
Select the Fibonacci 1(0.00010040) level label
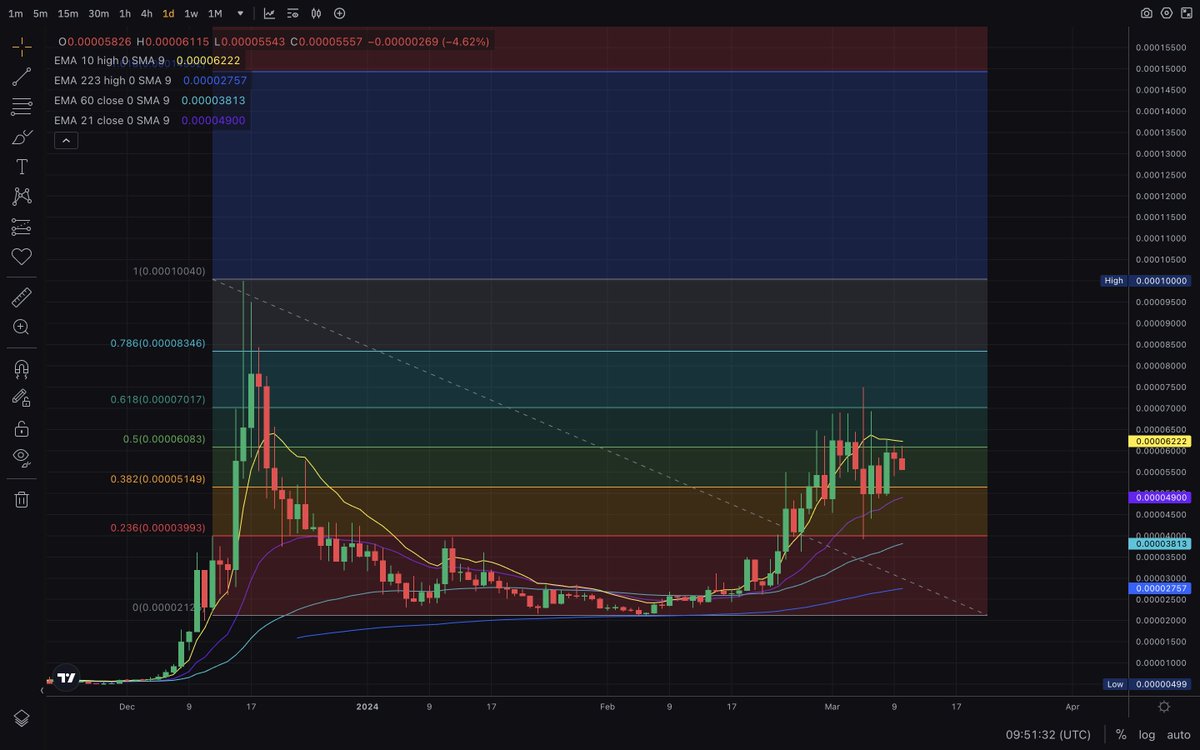[x=169, y=271]
